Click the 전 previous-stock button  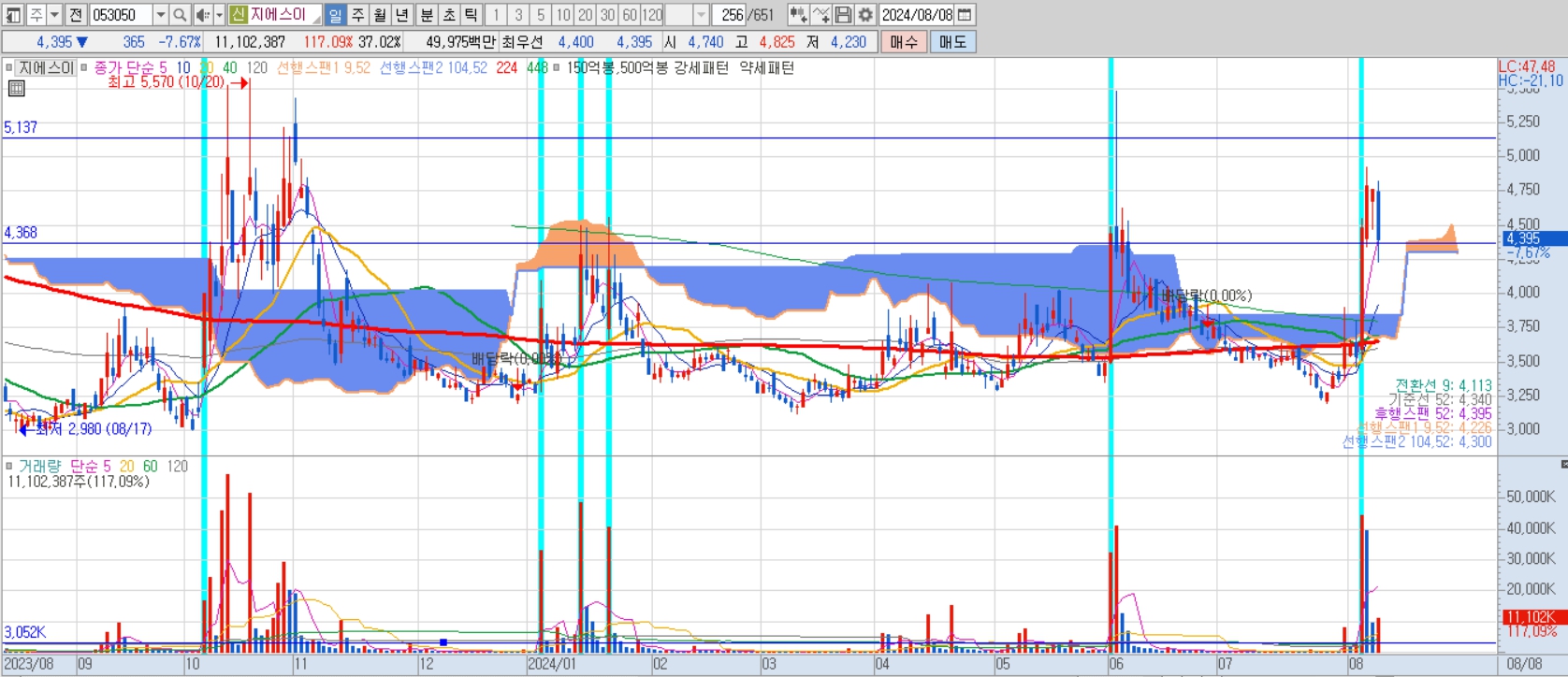pyautogui.click(x=76, y=15)
